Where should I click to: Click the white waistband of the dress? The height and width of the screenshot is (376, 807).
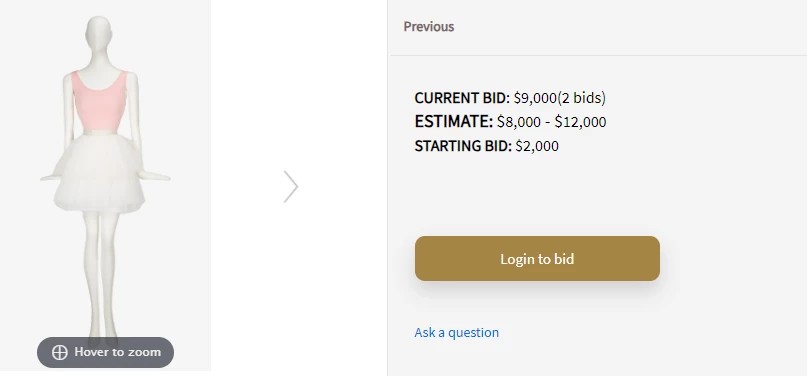100,133
